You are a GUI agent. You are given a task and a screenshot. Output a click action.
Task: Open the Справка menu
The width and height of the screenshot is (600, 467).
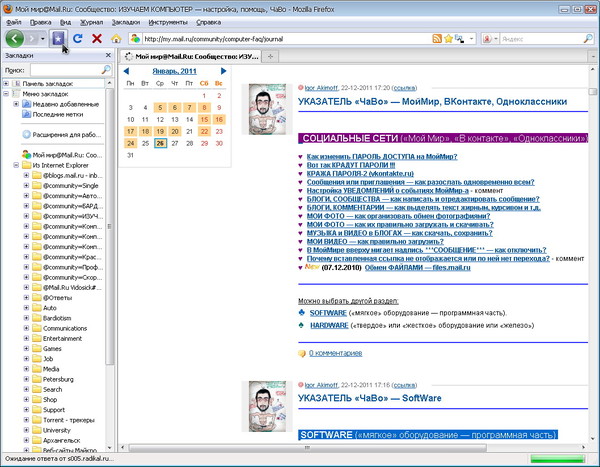click(x=209, y=22)
